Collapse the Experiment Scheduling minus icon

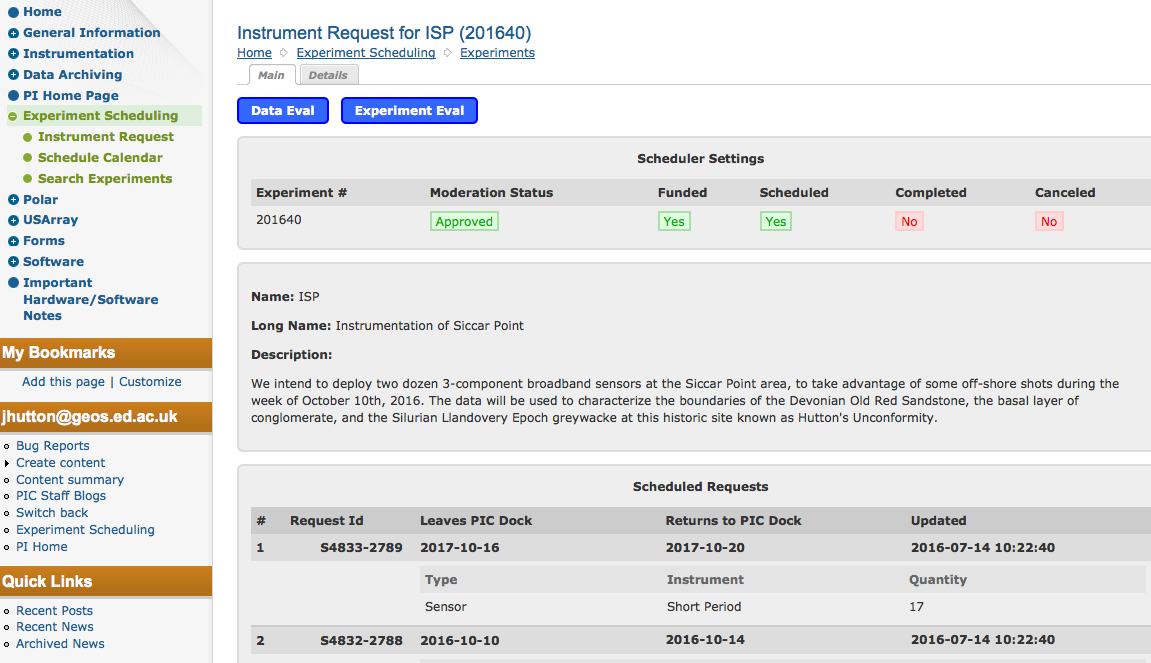coord(13,116)
